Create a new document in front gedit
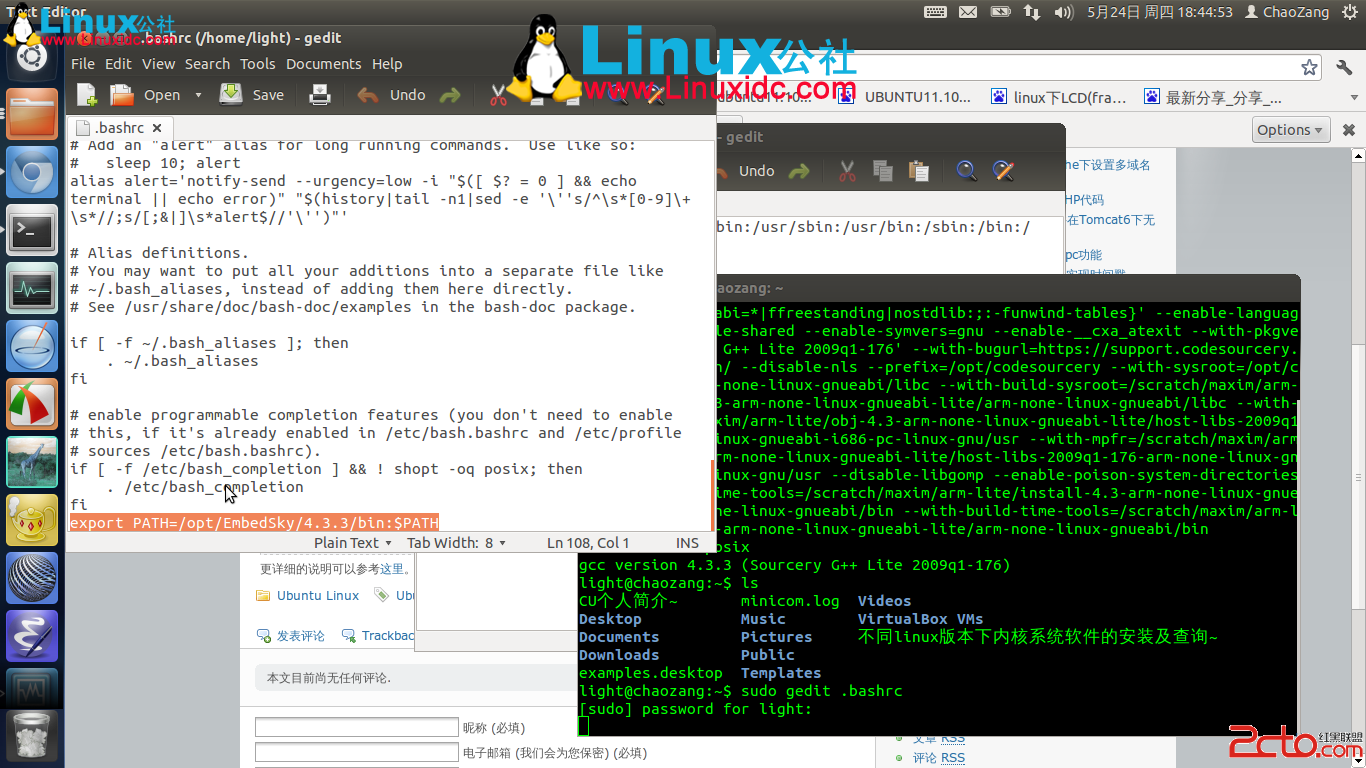This screenshot has height=768, width=1366. (x=87, y=95)
